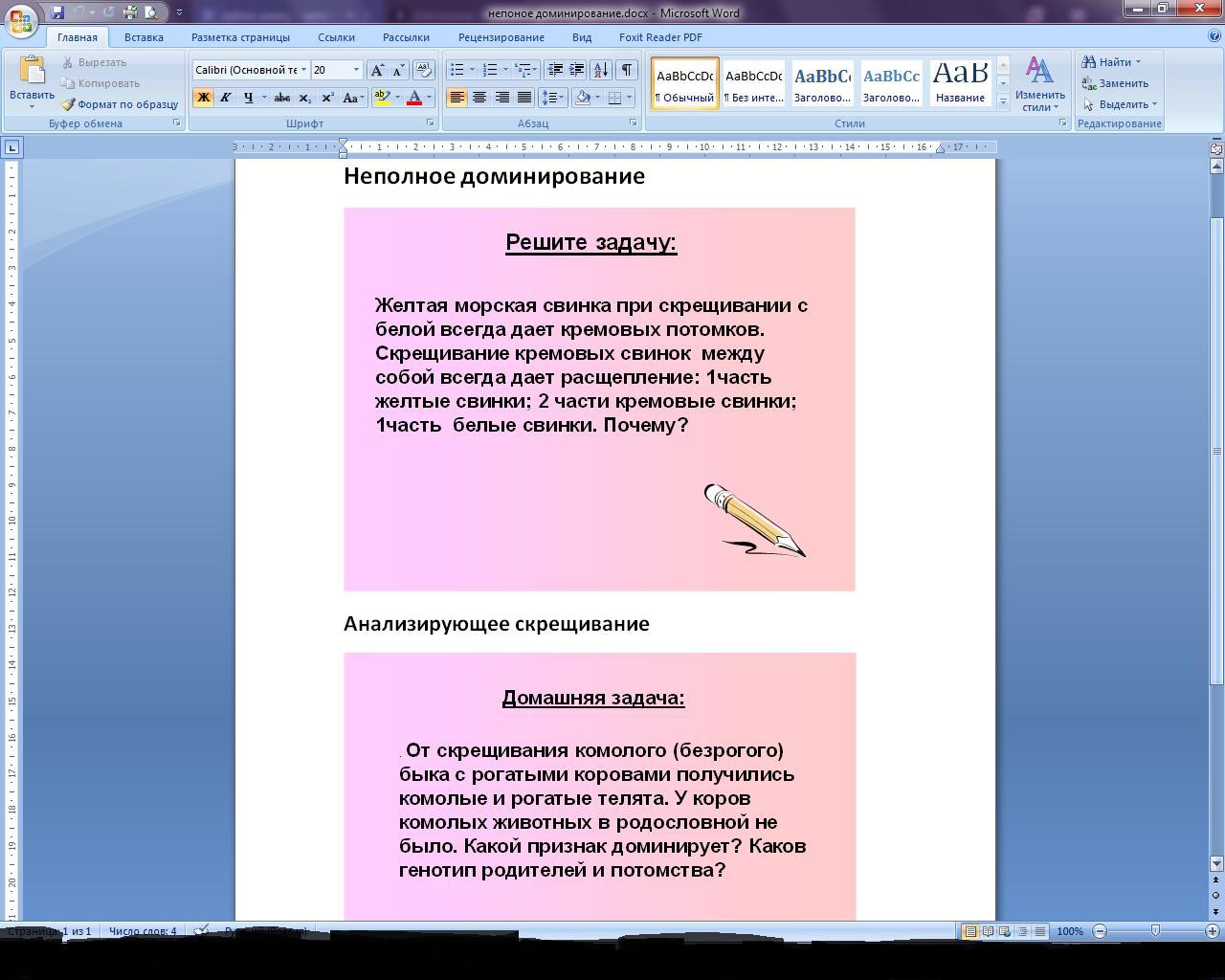This screenshot has width=1225, height=980.
Task: Click word count Число слов: 4
Action: (143, 931)
